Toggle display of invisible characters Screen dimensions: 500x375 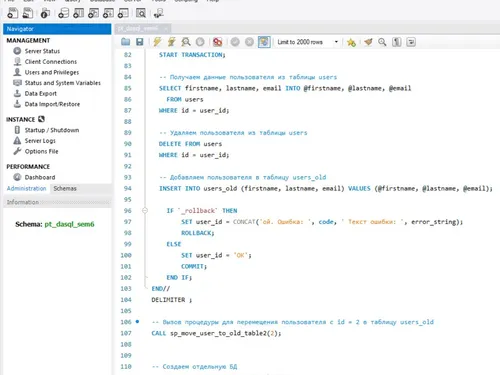tap(397, 42)
